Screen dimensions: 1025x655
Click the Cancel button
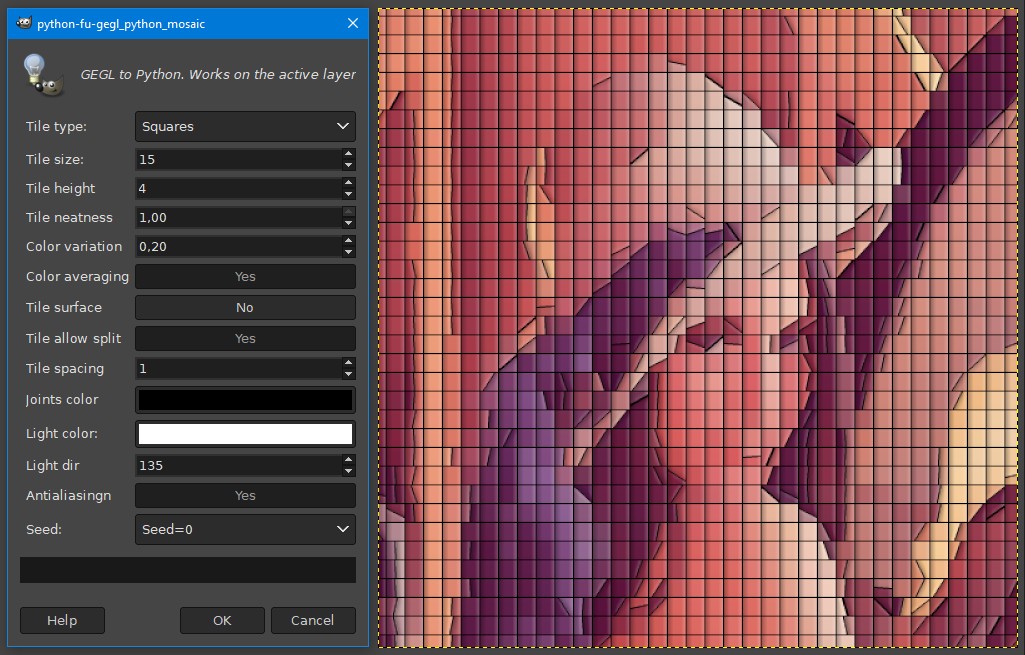(x=313, y=620)
